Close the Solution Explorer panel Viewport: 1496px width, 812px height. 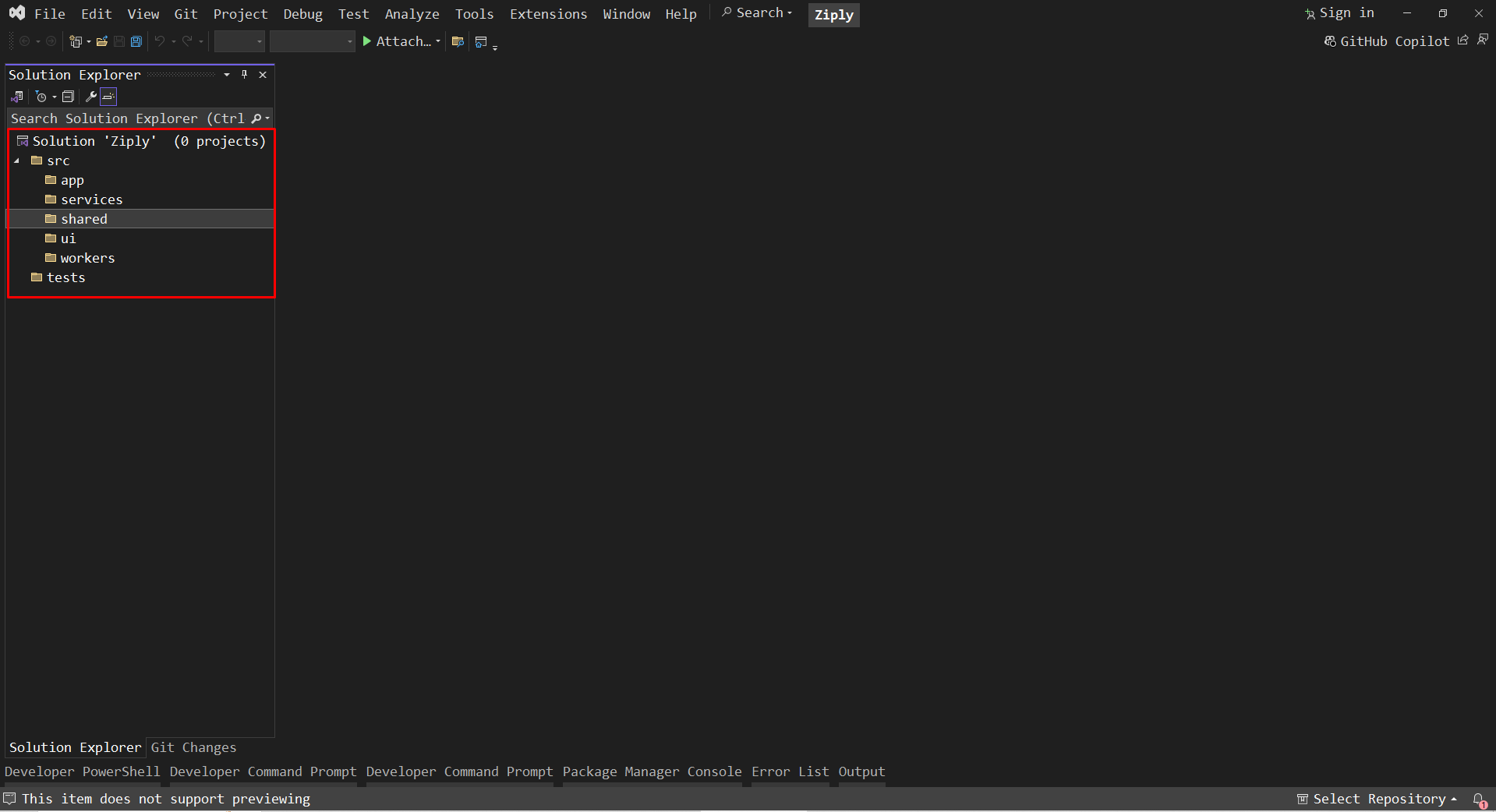263,75
